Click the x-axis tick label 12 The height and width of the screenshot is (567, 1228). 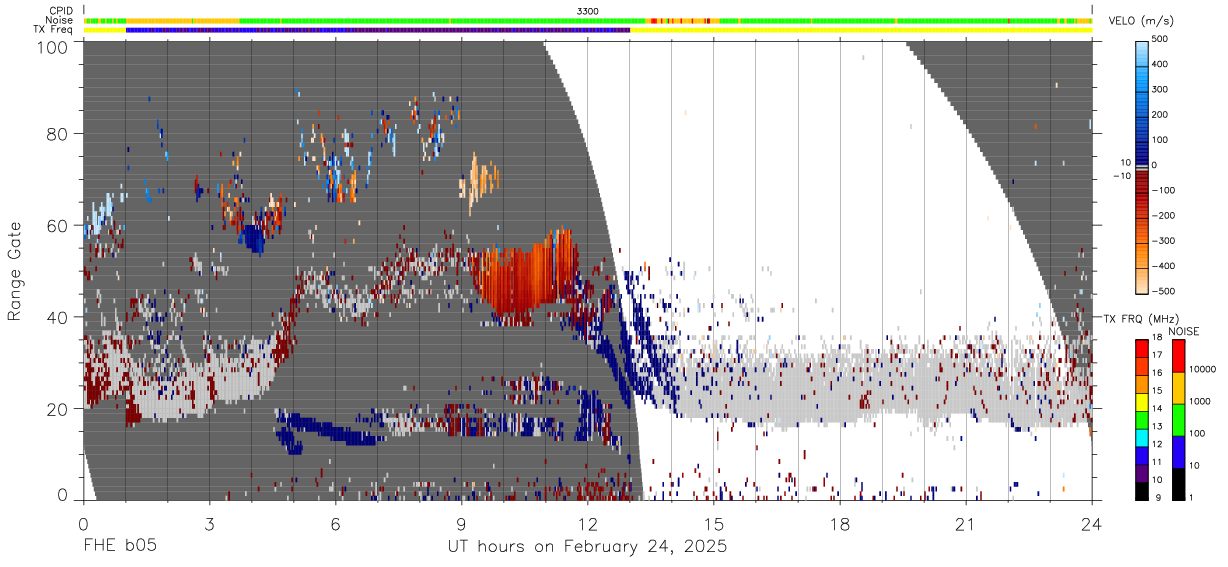(x=587, y=524)
